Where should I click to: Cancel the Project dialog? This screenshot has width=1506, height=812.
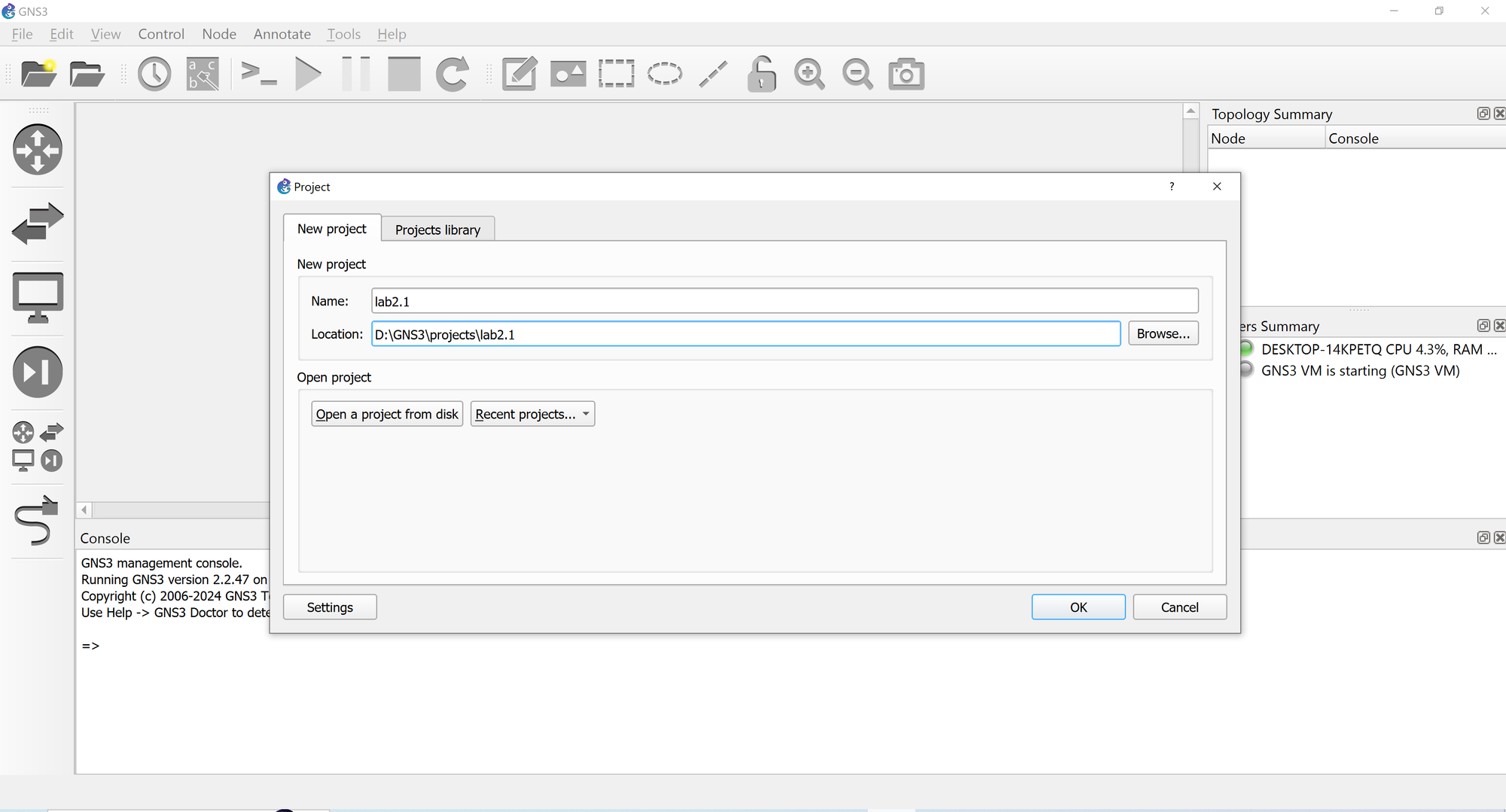click(x=1180, y=607)
